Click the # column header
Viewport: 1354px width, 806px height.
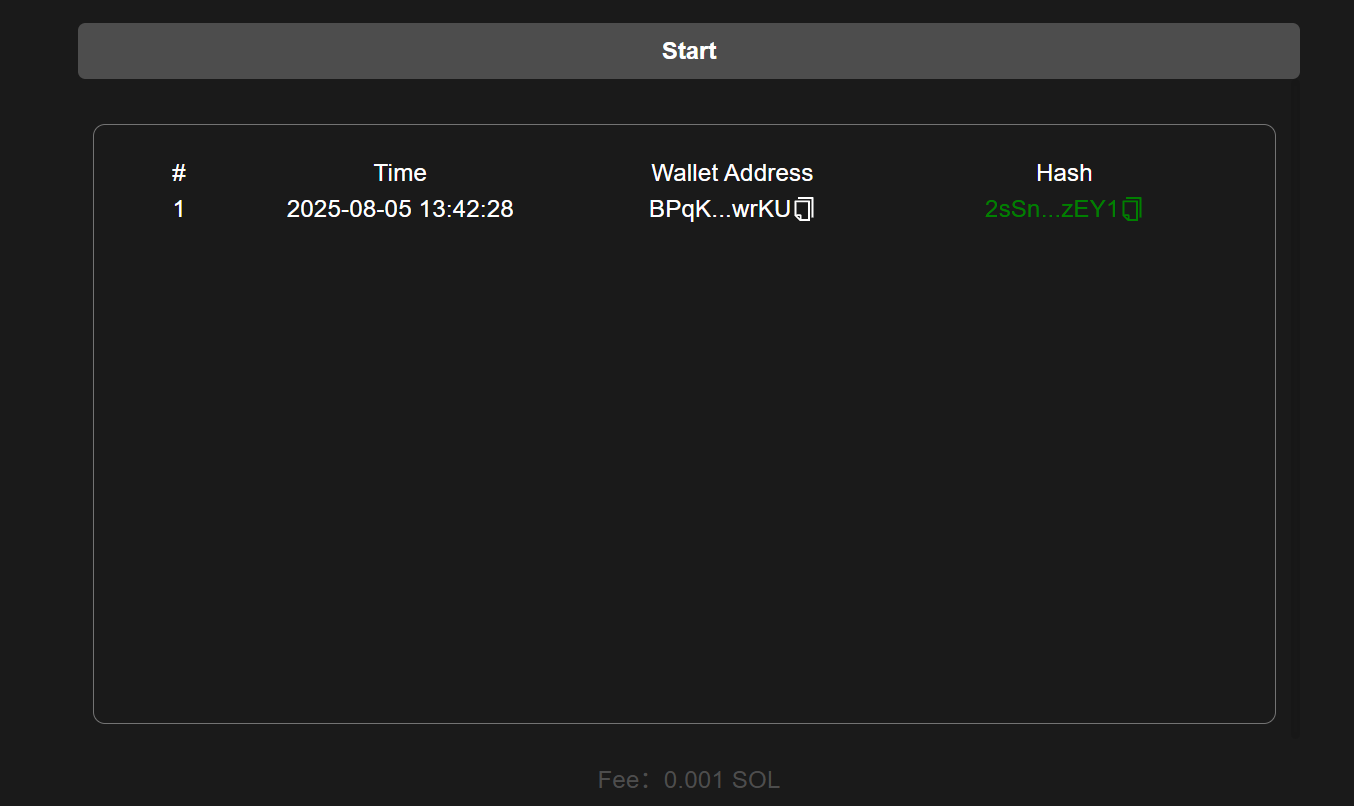(179, 173)
